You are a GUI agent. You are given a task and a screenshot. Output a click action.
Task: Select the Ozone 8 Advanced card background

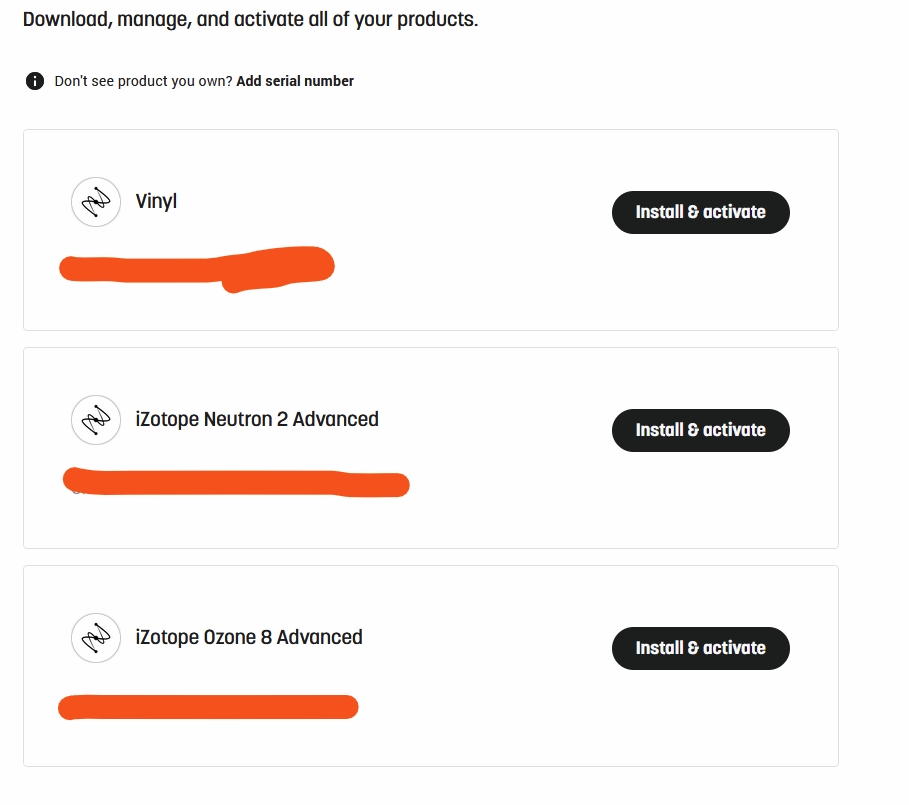[431, 666]
